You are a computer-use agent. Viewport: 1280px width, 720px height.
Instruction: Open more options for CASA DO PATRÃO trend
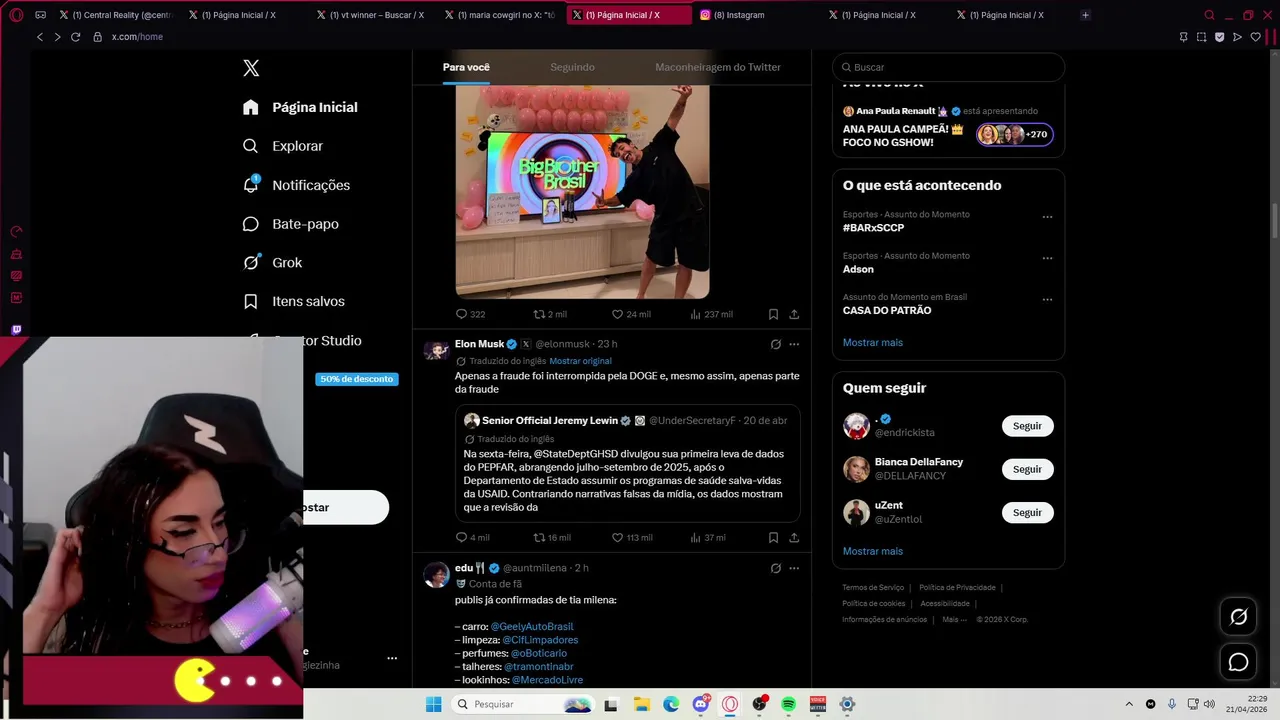pos(1047,299)
